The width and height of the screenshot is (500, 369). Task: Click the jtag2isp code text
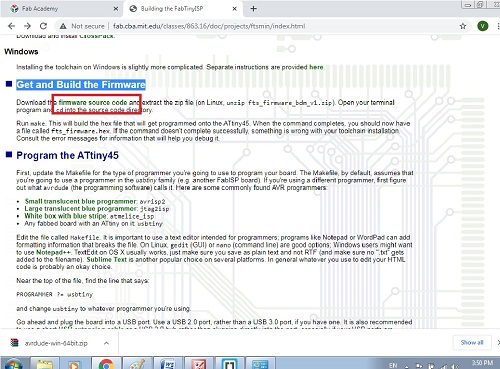pos(154,209)
